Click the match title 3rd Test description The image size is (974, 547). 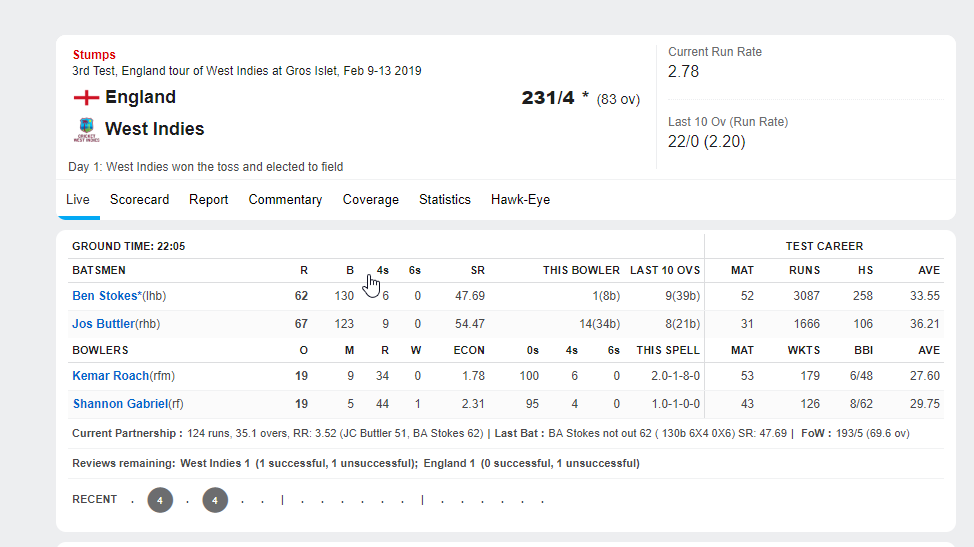(247, 71)
